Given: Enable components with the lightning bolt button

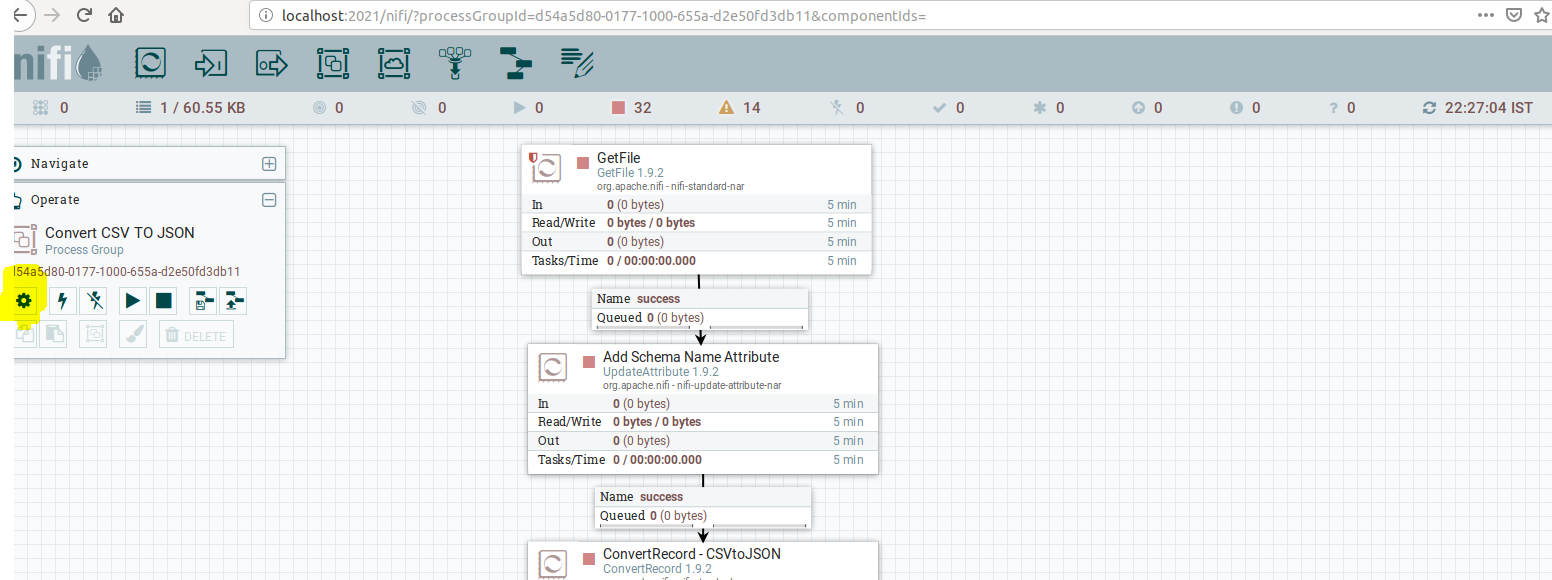Looking at the screenshot, I should pos(63,300).
